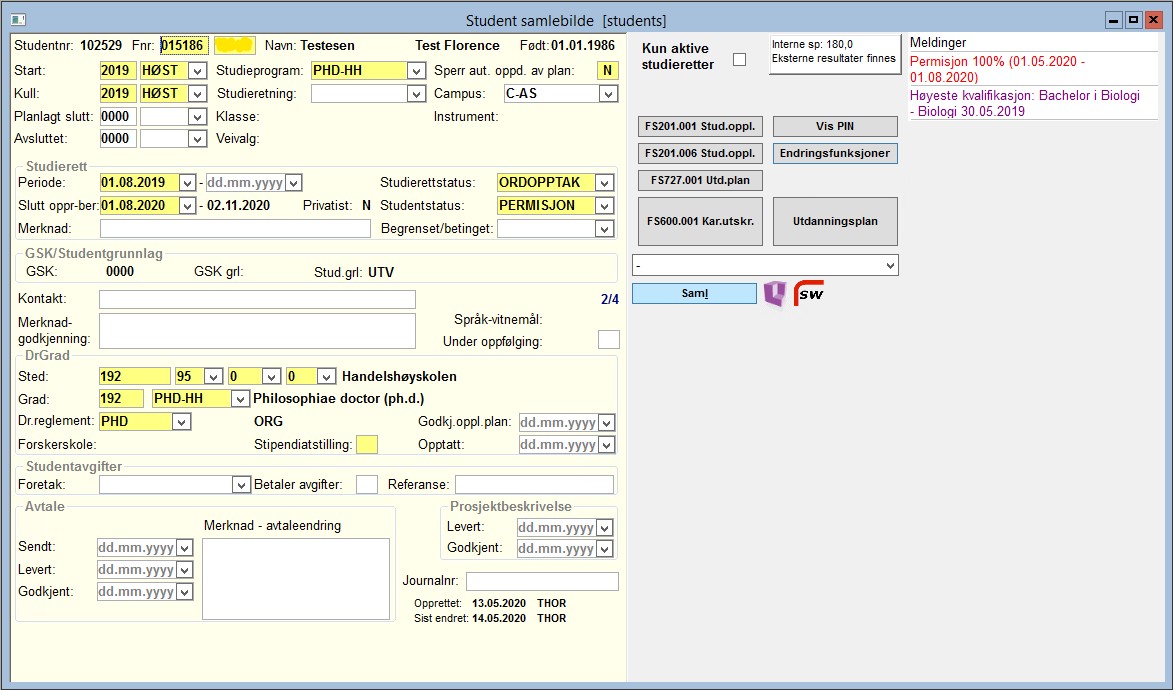Viewport: 1173px width, 690px height.
Task: Open the Godkj.oppl.plan date picker
Action: pyautogui.click(x=607, y=423)
